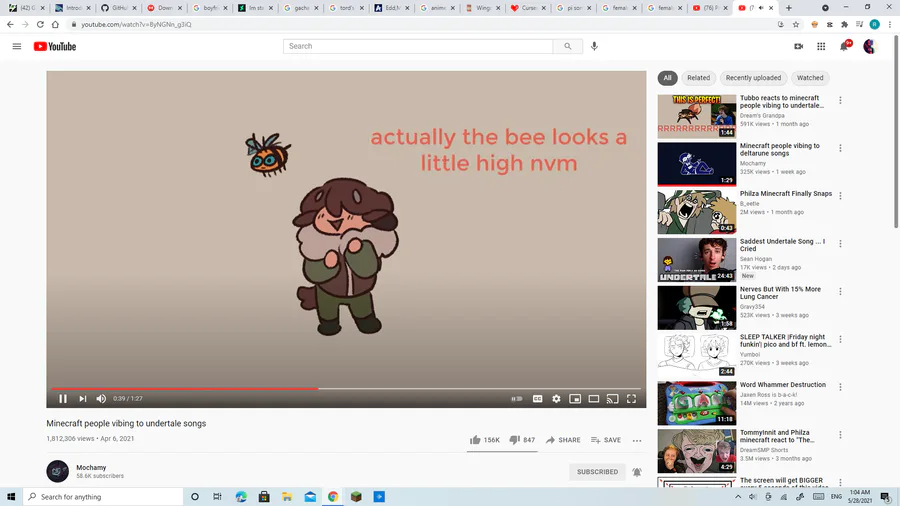The height and width of the screenshot is (506, 900).
Task: Mute the video volume
Action: [101, 399]
